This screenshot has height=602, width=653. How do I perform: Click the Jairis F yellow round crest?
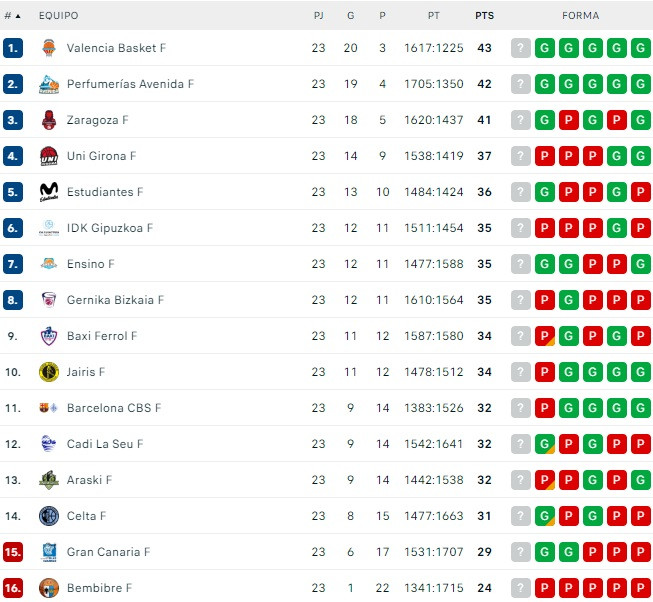pyautogui.click(x=49, y=372)
